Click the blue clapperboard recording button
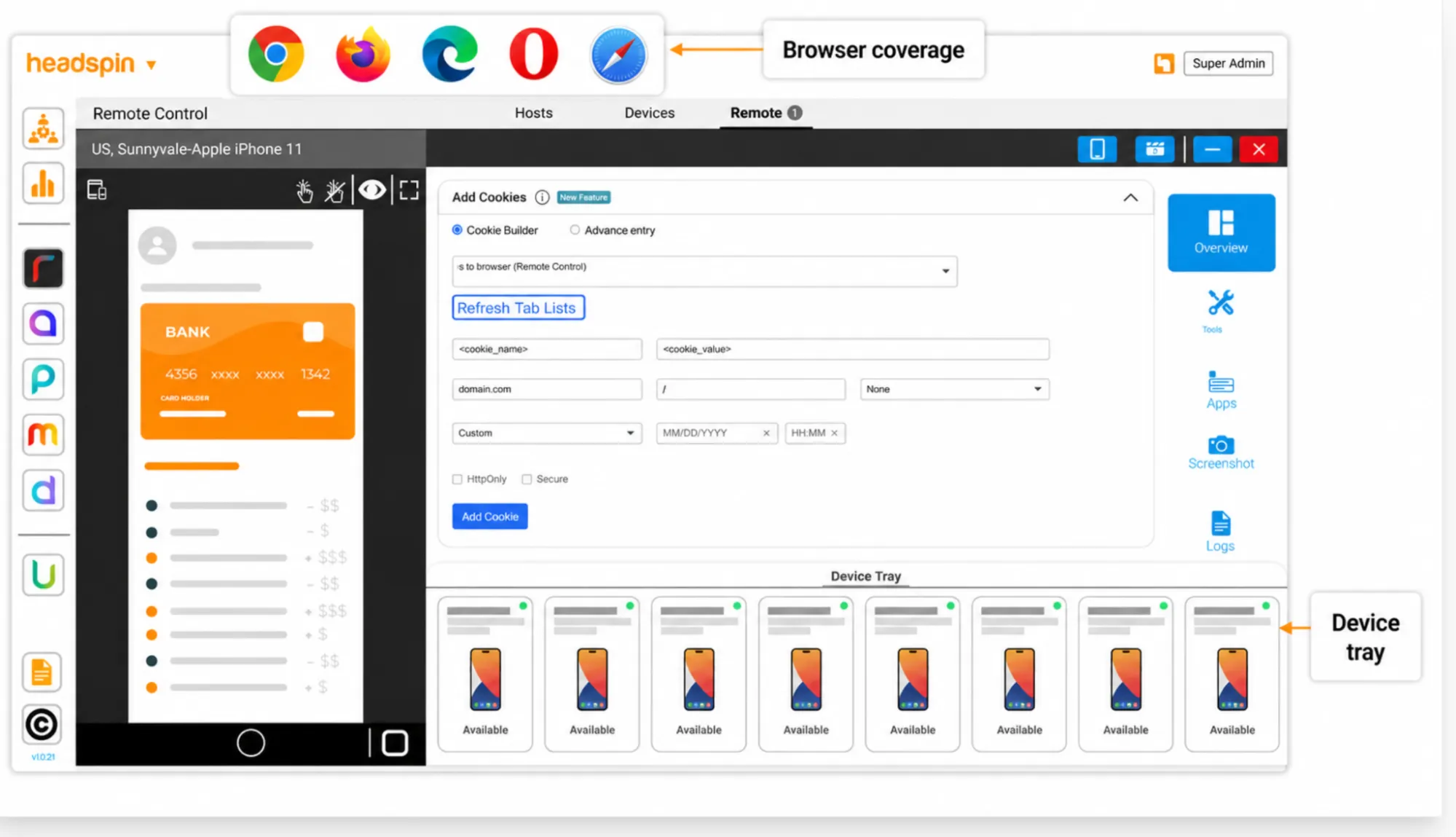The width and height of the screenshot is (1456, 837). pyautogui.click(x=1154, y=149)
